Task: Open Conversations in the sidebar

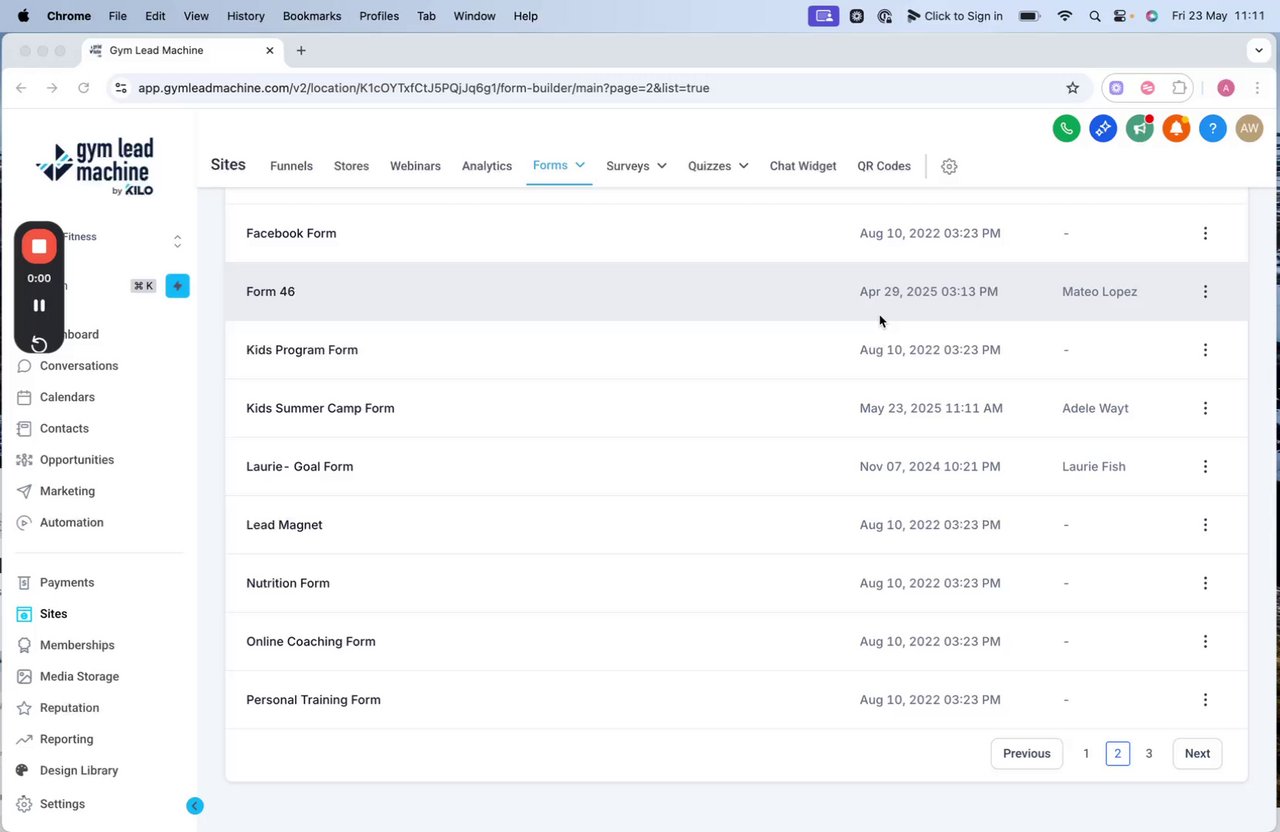Action: tap(78, 366)
